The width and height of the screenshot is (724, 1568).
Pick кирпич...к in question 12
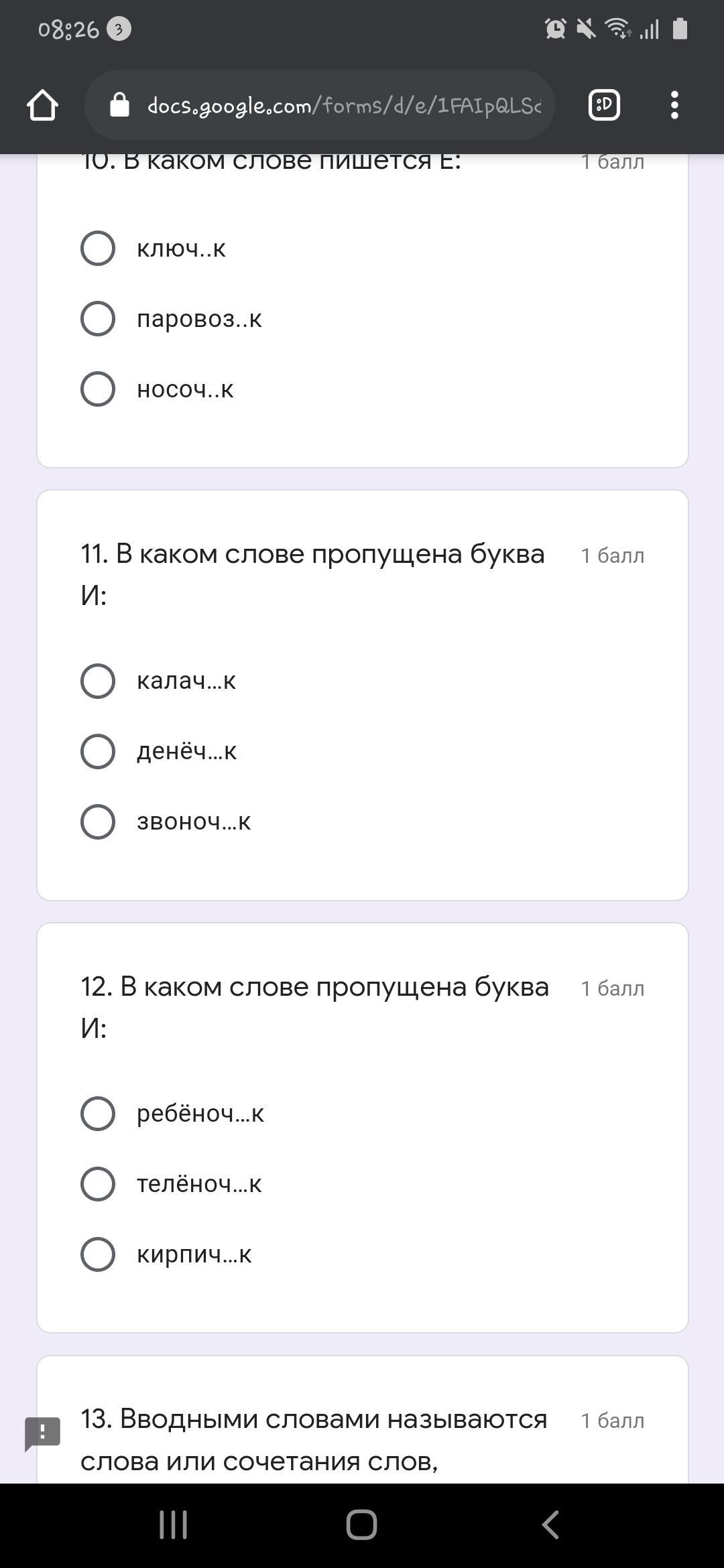click(x=98, y=1254)
